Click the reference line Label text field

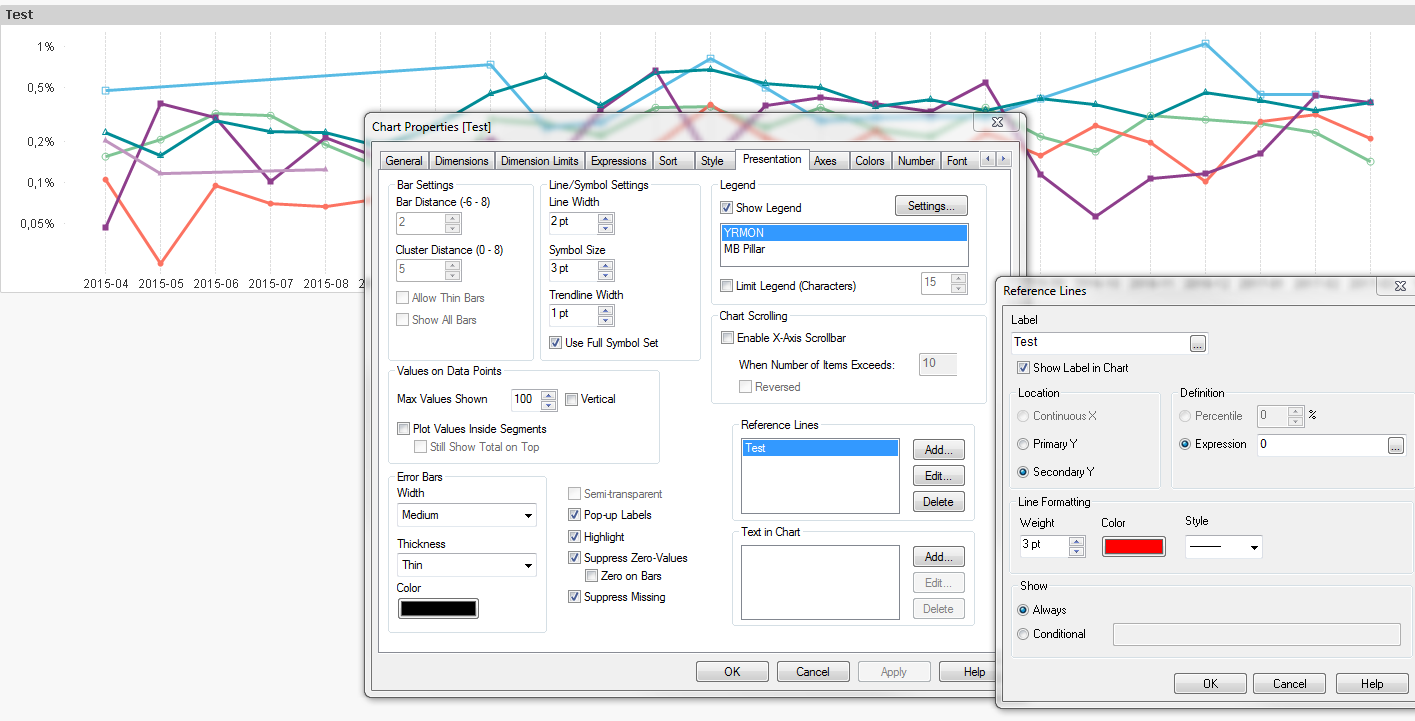point(1099,343)
